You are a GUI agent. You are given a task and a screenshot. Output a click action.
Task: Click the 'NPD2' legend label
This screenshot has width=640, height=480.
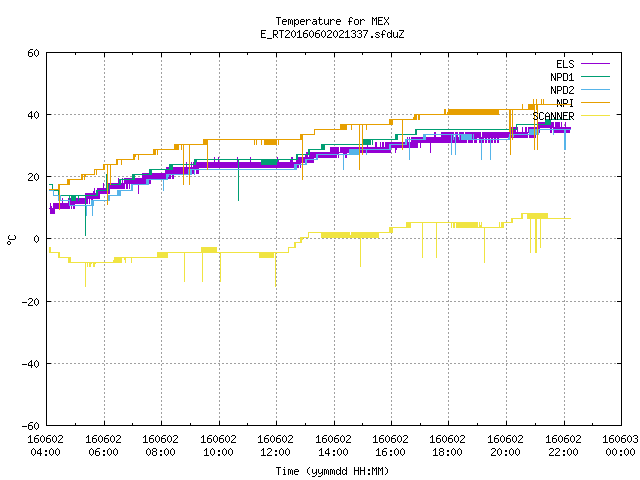(x=562, y=90)
